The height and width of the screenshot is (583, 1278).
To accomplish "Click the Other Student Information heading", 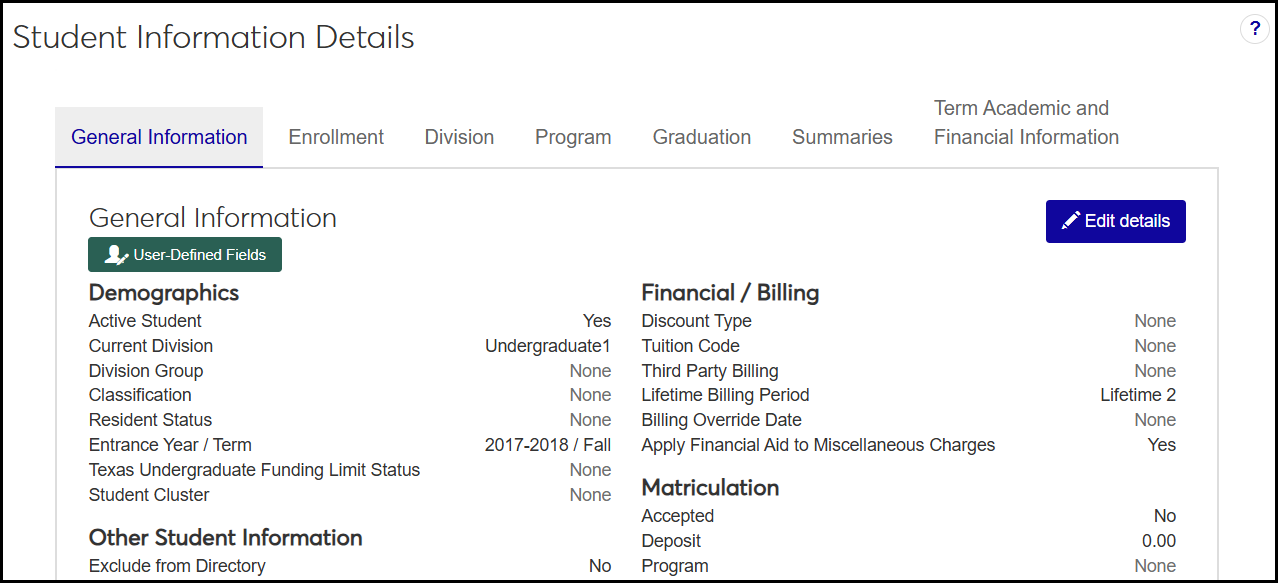I will pos(225,538).
